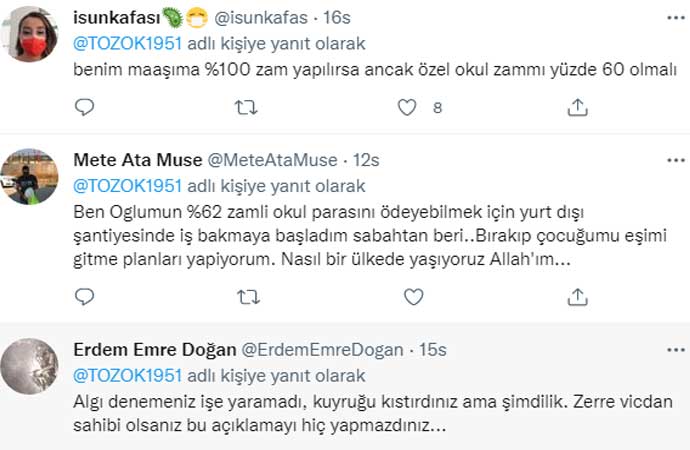Retweet Mete Ata Muse's tweet

[x=246, y=296]
